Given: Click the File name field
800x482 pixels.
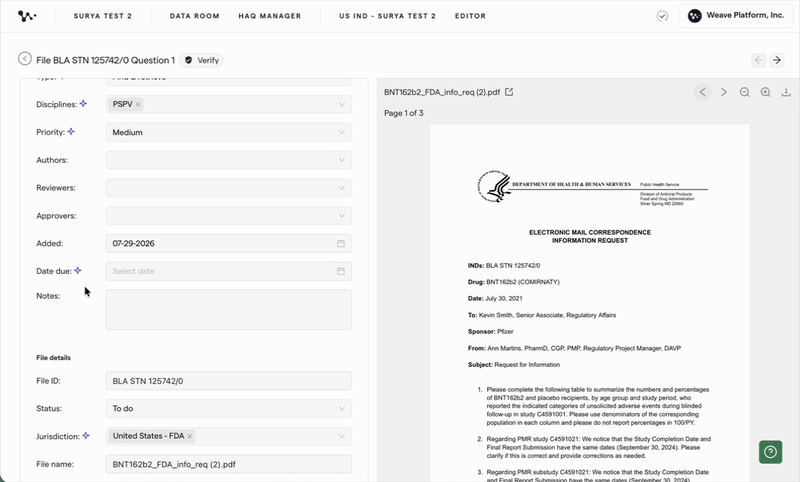Looking at the screenshot, I should click(229, 464).
